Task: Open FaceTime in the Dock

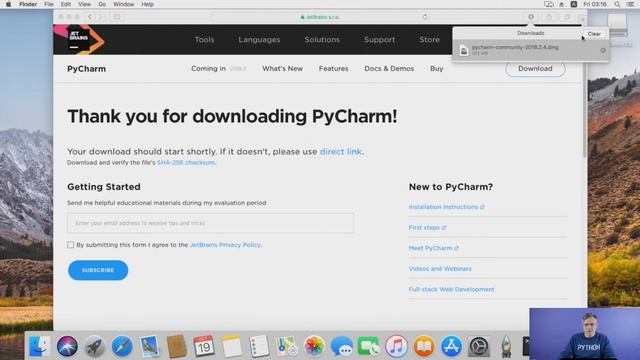Action: point(369,346)
